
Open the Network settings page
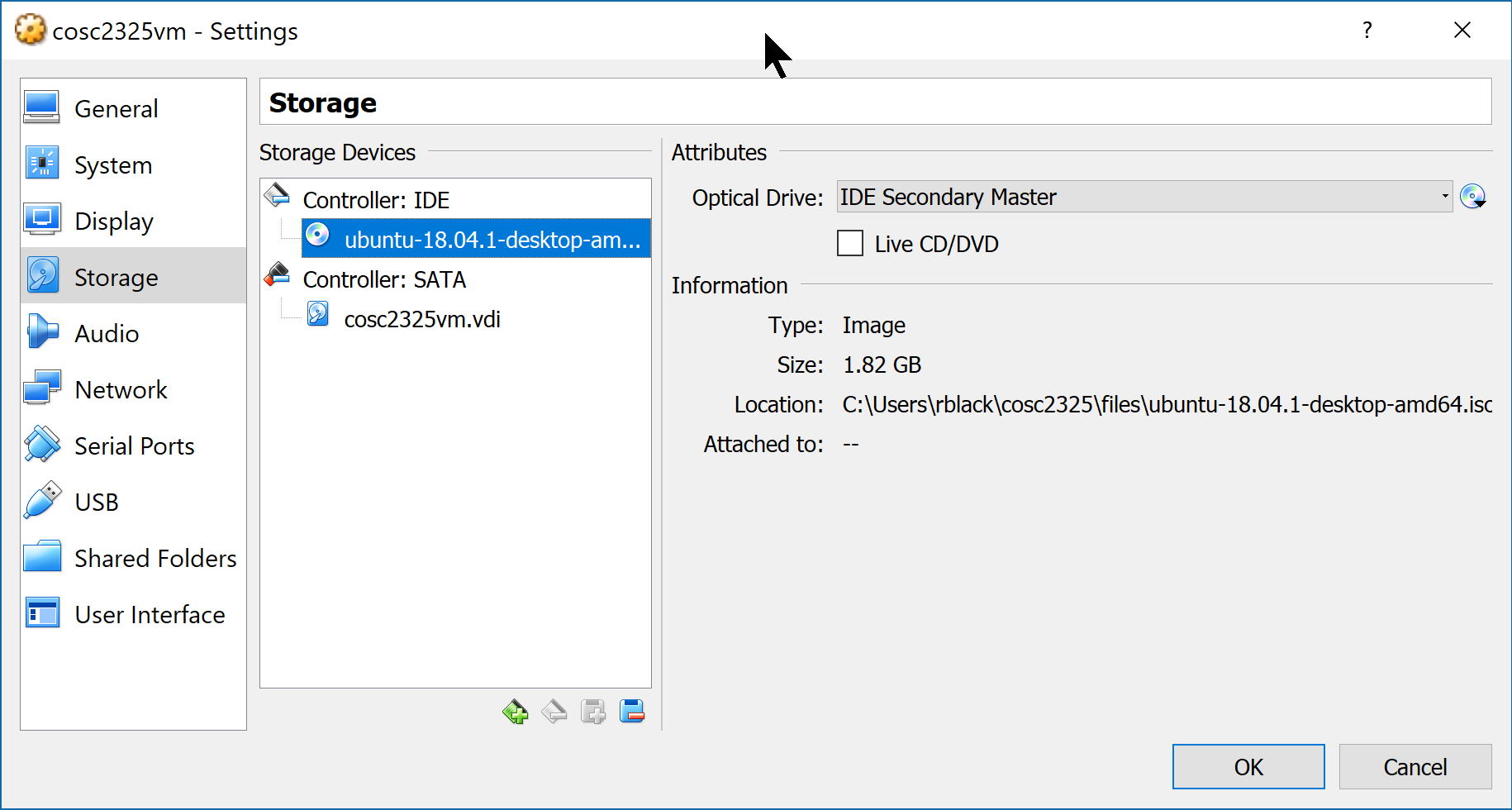click(x=133, y=389)
